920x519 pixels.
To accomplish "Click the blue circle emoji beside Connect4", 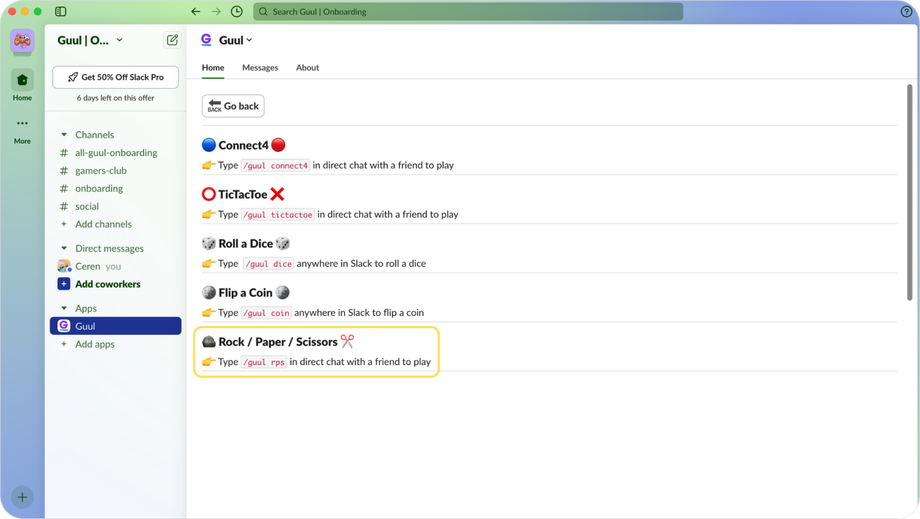I will [208, 145].
